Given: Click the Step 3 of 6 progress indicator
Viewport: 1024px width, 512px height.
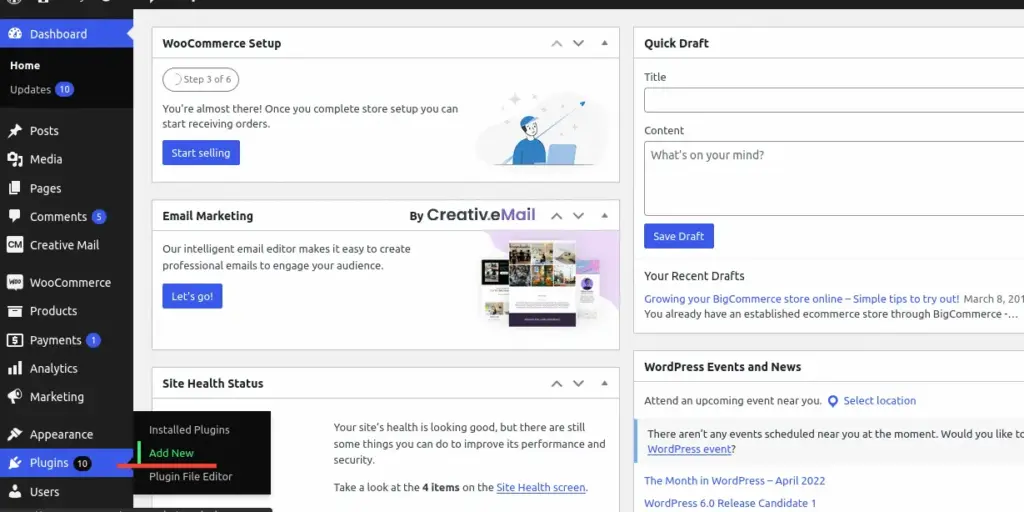Looking at the screenshot, I should pos(200,80).
